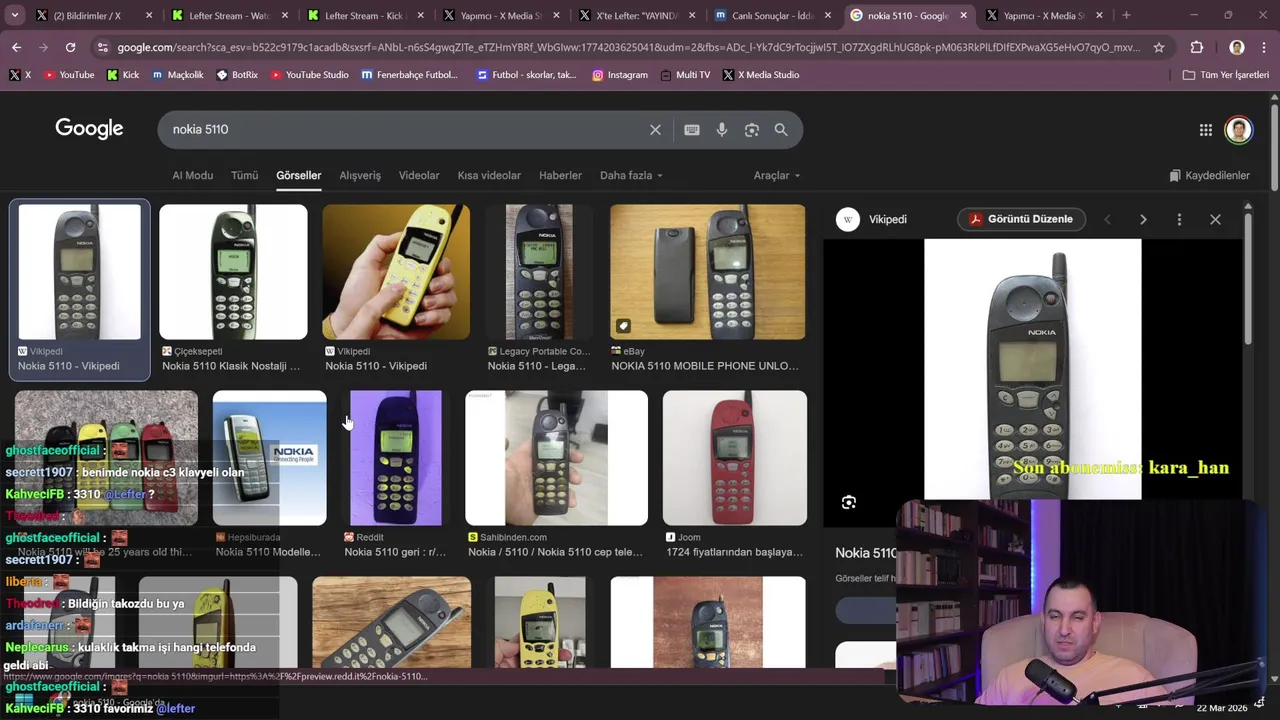Open the YouTube bookmark
1280x720 pixels.
69,75
